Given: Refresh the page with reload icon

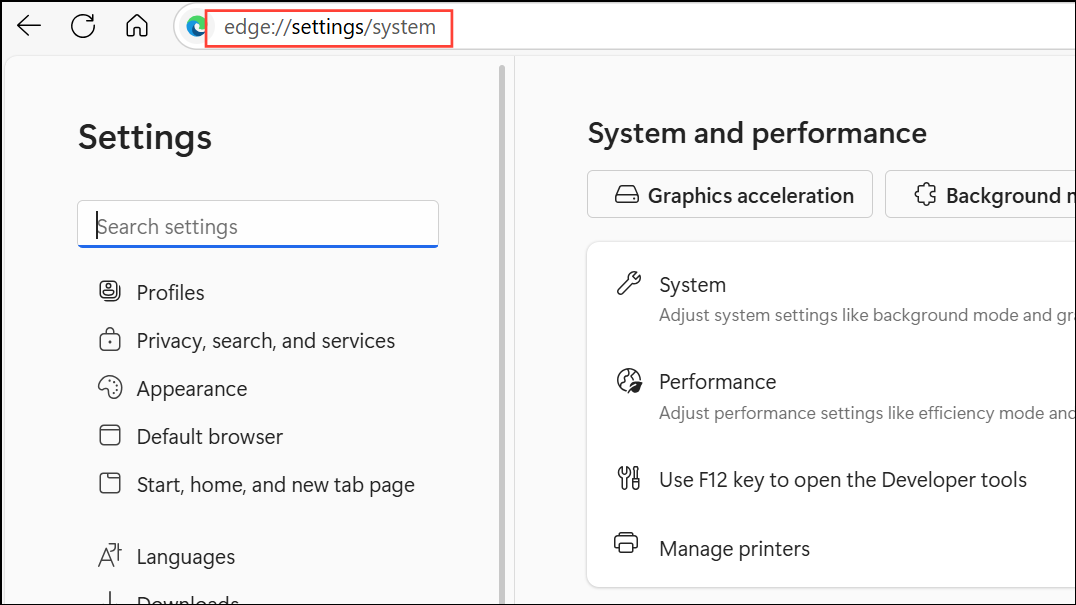Looking at the screenshot, I should click(83, 27).
